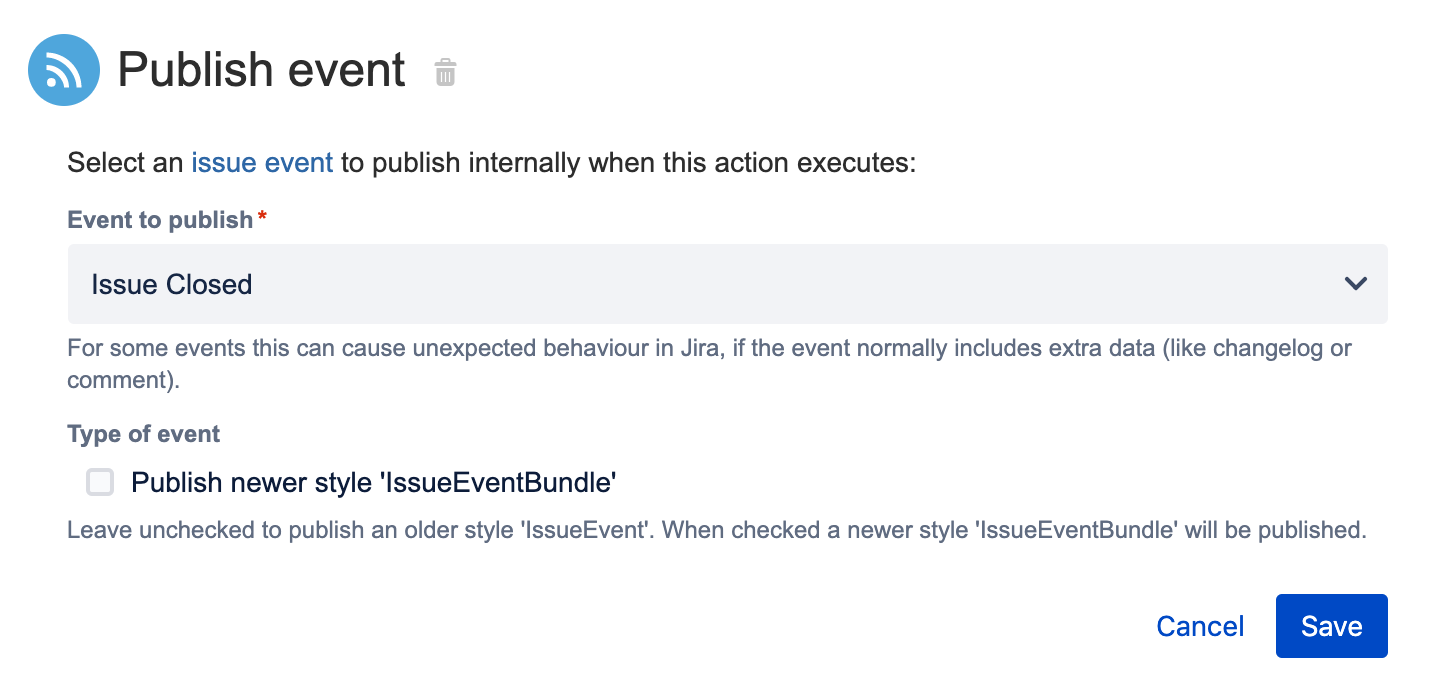Cancel the Publish event configuration

pos(1200,626)
